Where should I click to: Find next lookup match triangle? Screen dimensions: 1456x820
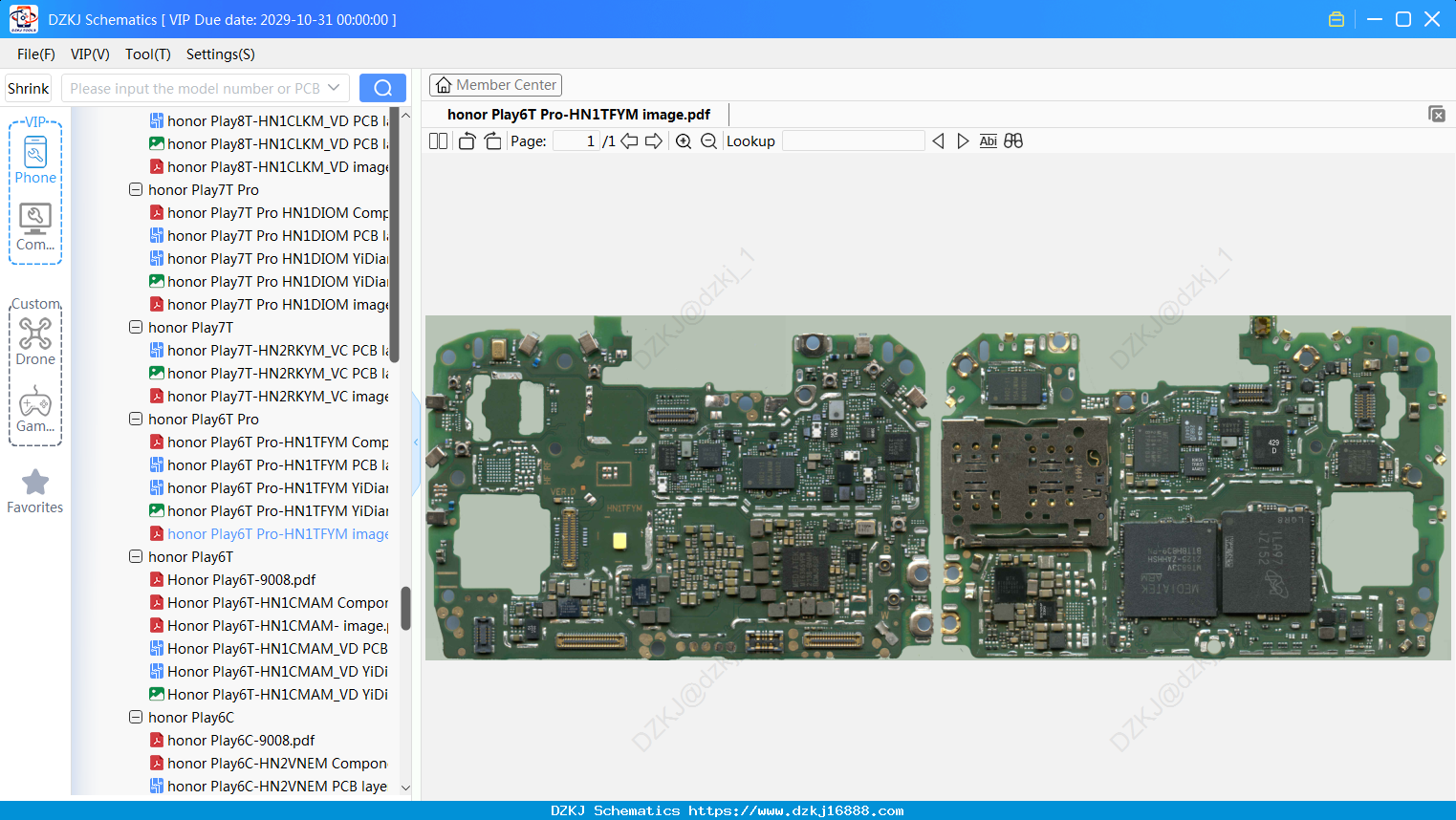click(963, 141)
